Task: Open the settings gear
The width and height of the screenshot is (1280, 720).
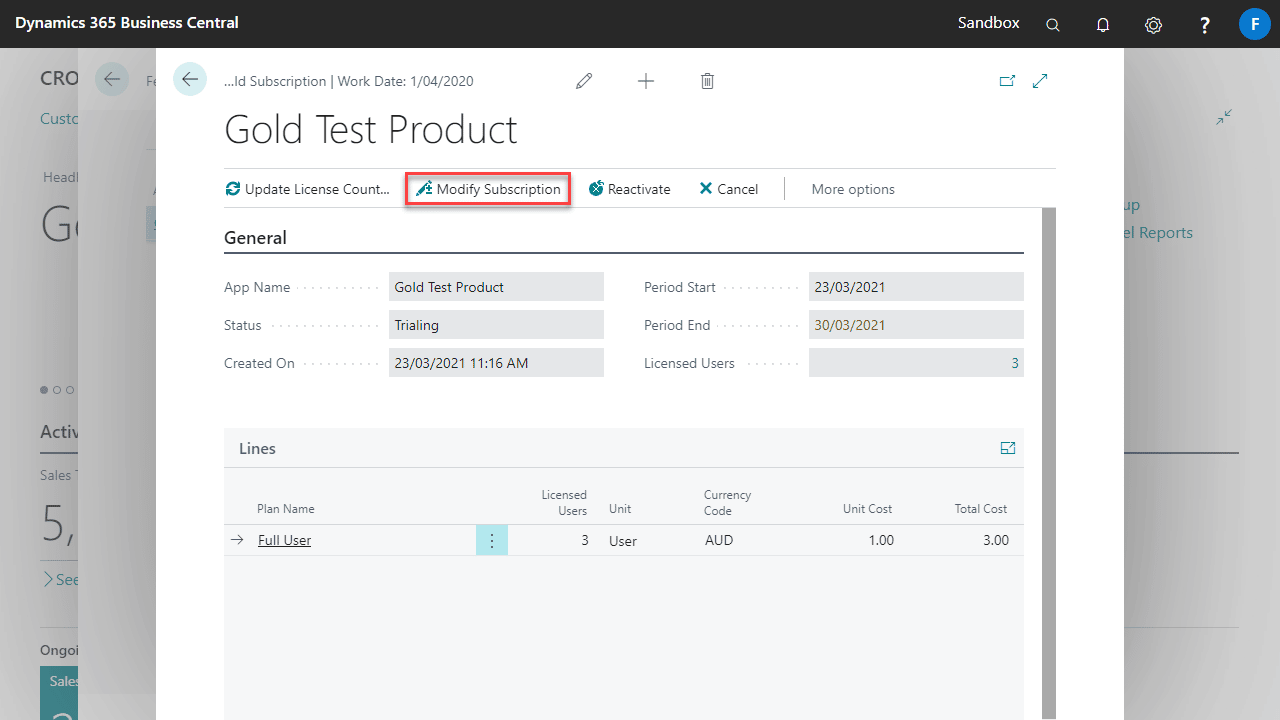Action: (x=1153, y=24)
